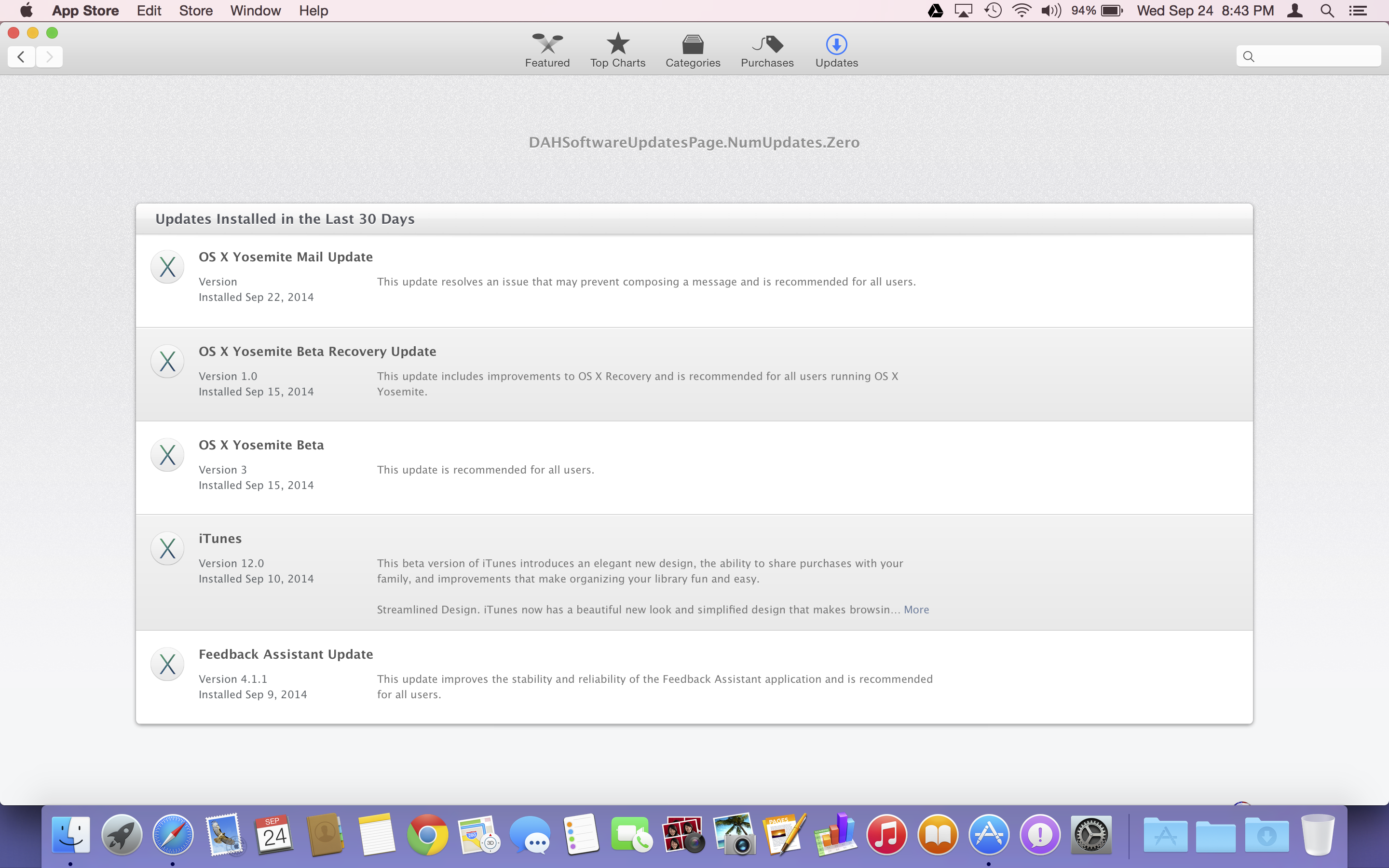The height and width of the screenshot is (868, 1389).
Task: Click 'Feedback Assistant Update' title
Action: (286, 654)
